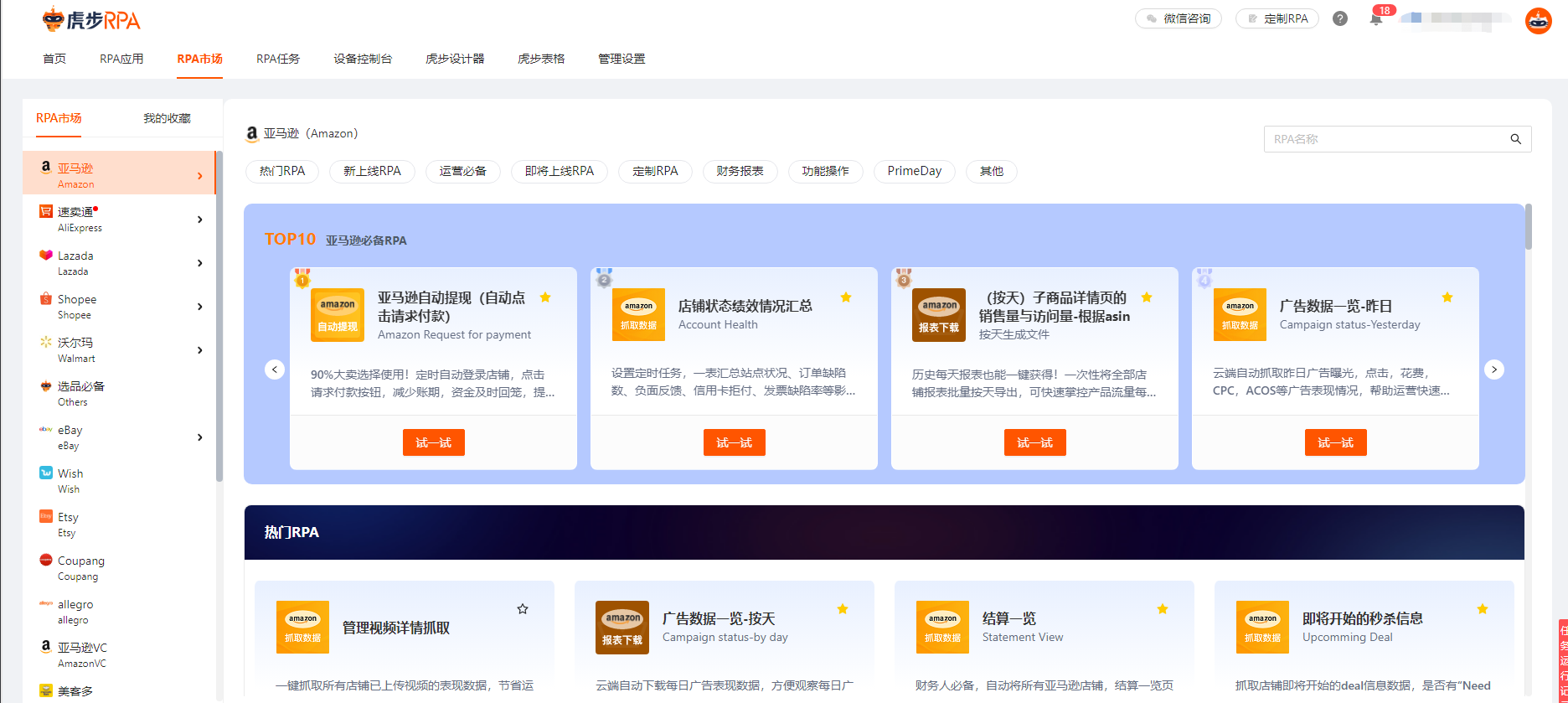The image size is (1568, 703).
Task: Expand the eBay sidebar chevron
Action: pyautogui.click(x=199, y=437)
